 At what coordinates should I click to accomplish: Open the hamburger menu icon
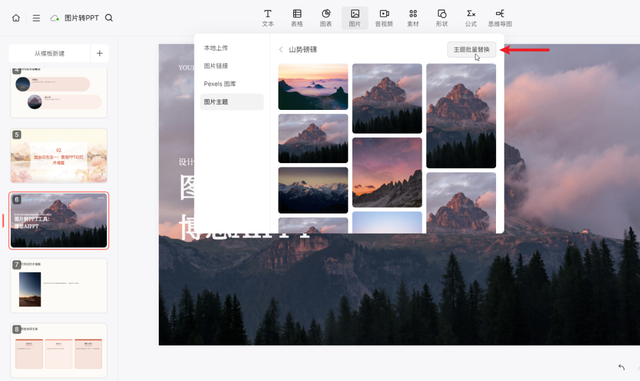click(x=36, y=18)
